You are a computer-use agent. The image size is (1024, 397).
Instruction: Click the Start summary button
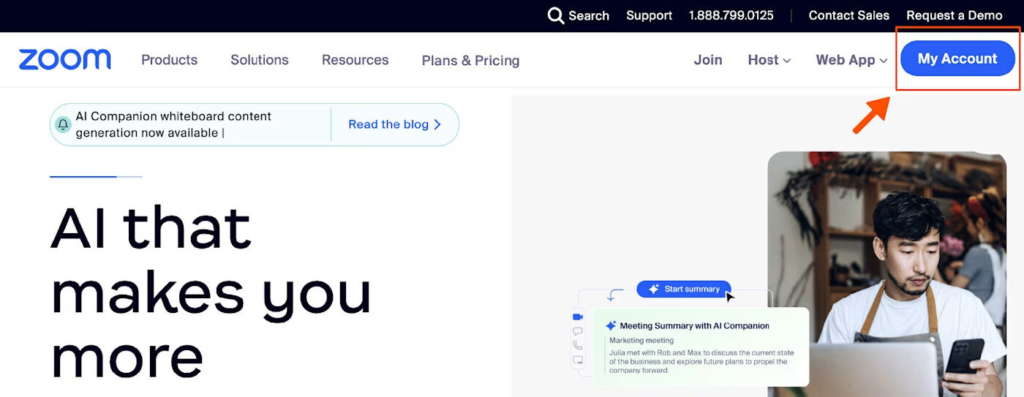pyautogui.click(x=684, y=289)
